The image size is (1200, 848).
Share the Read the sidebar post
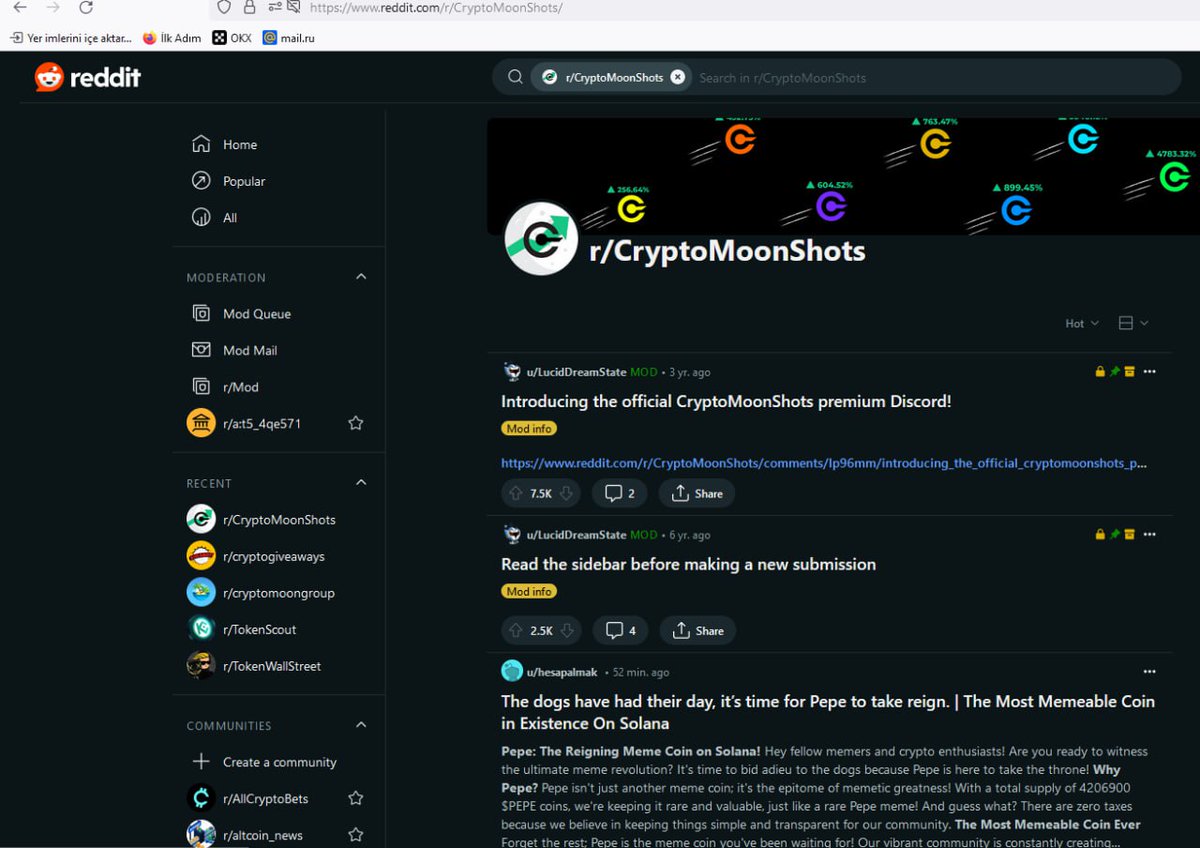pyautogui.click(x=698, y=630)
